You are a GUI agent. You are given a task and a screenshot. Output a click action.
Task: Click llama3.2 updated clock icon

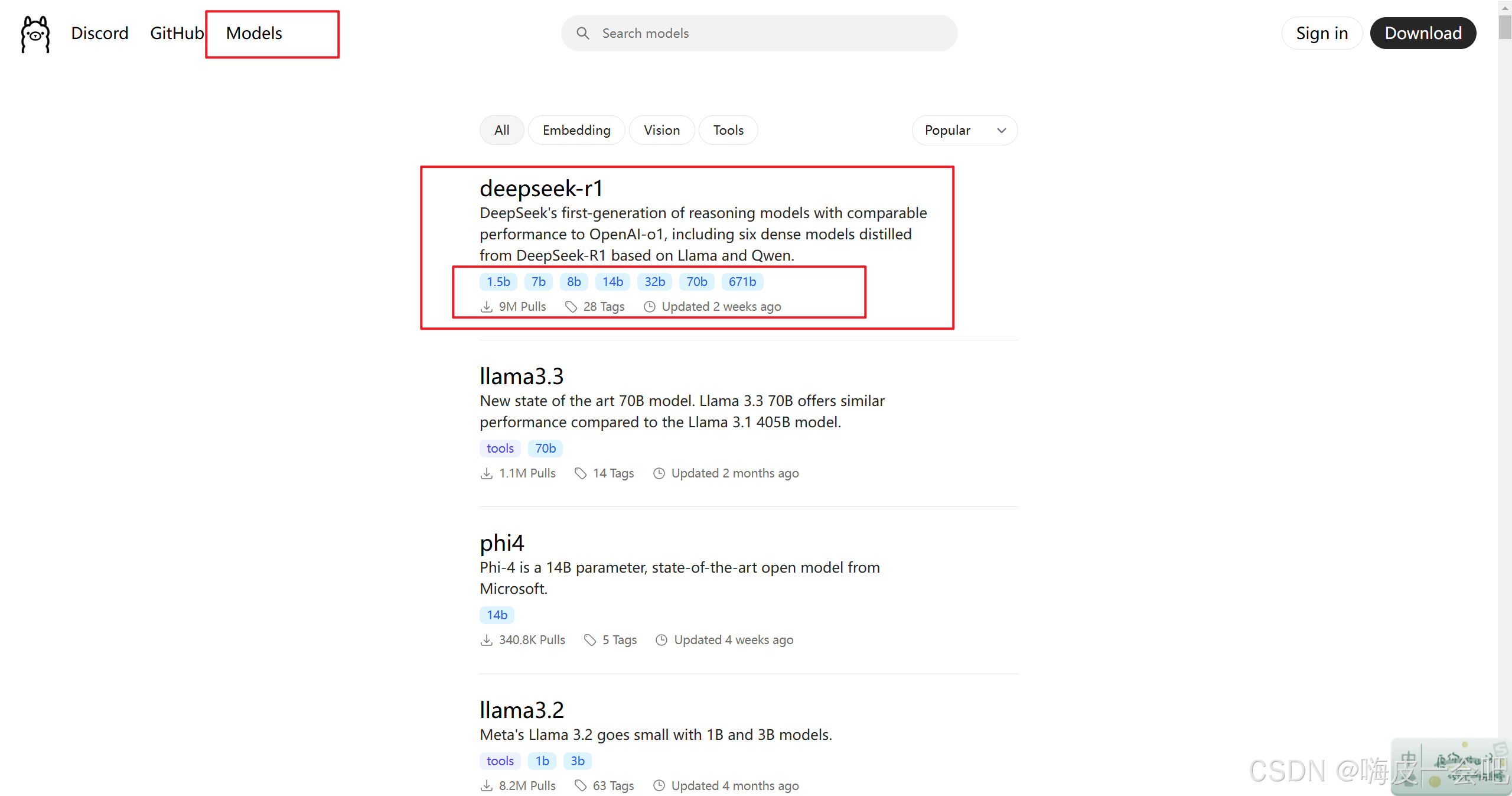[x=659, y=786]
